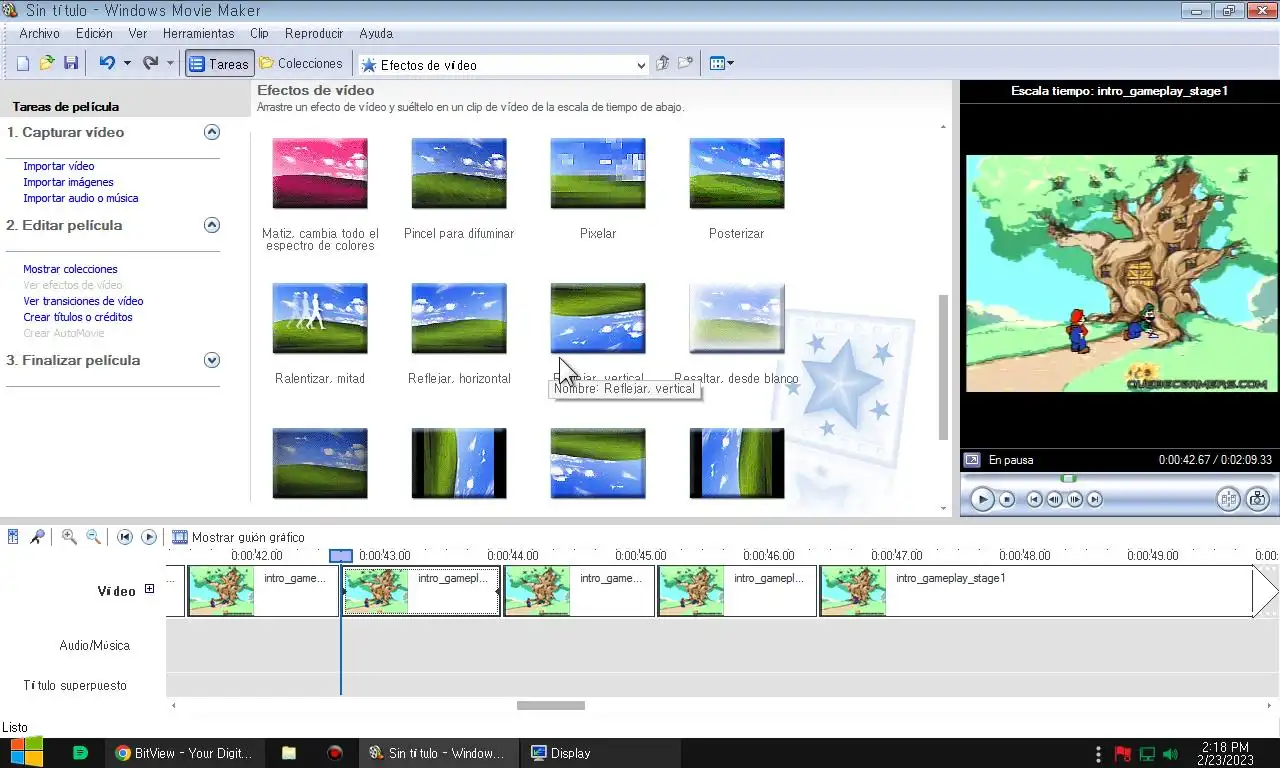Screen dimensions: 1280x768
Task: Toggle the Colecciones pane button
Action: point(301,63)
